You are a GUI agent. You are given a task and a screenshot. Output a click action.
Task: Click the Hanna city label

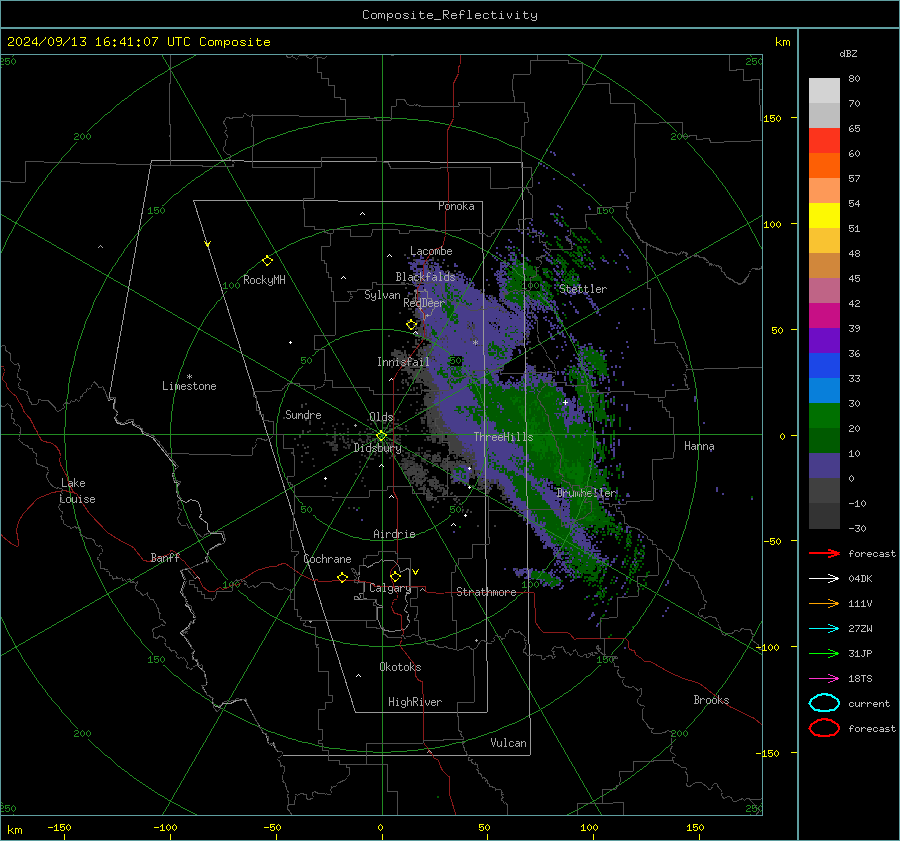(699, 446)
